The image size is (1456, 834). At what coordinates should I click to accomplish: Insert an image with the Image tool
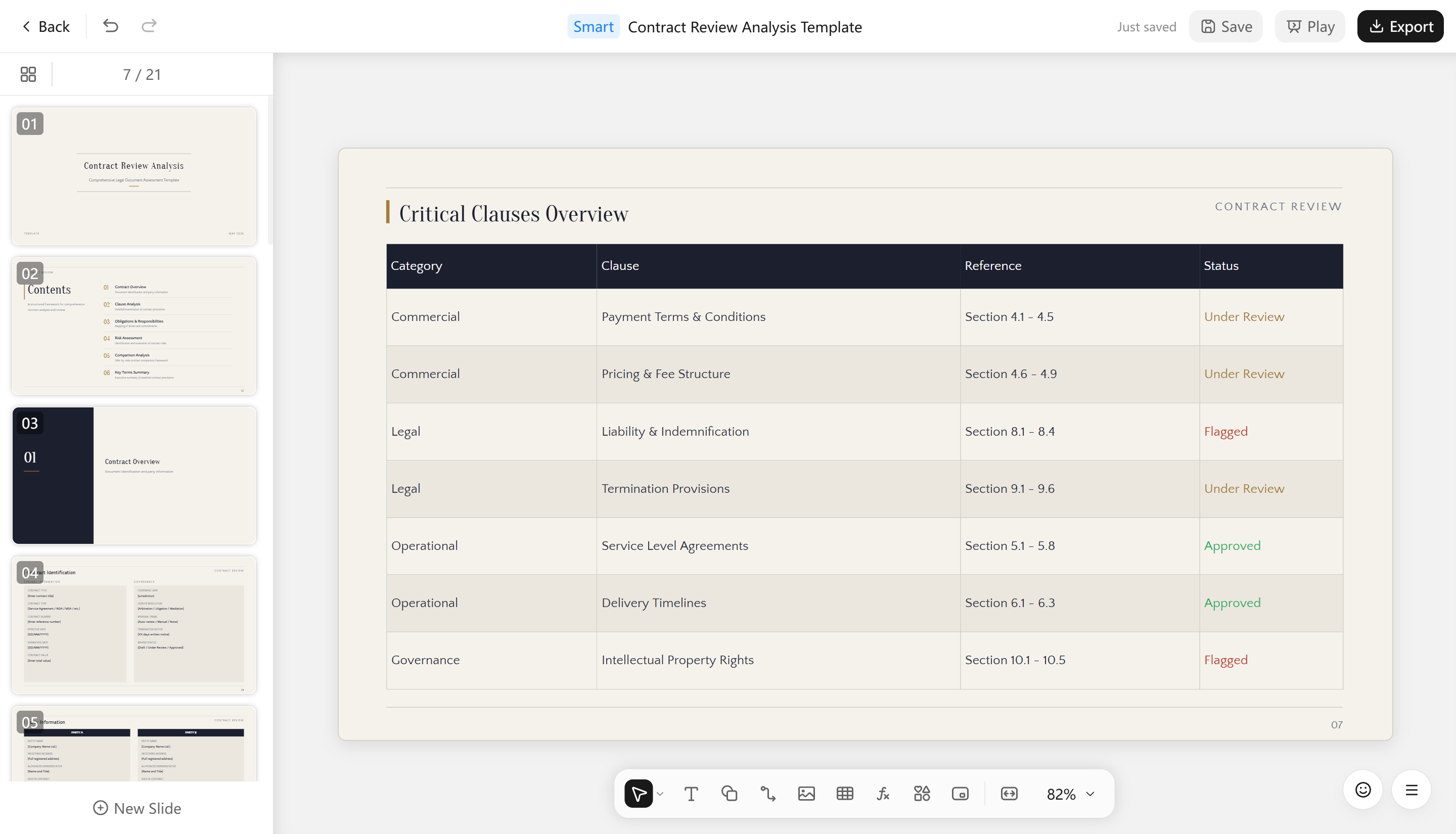coord(806,794)
